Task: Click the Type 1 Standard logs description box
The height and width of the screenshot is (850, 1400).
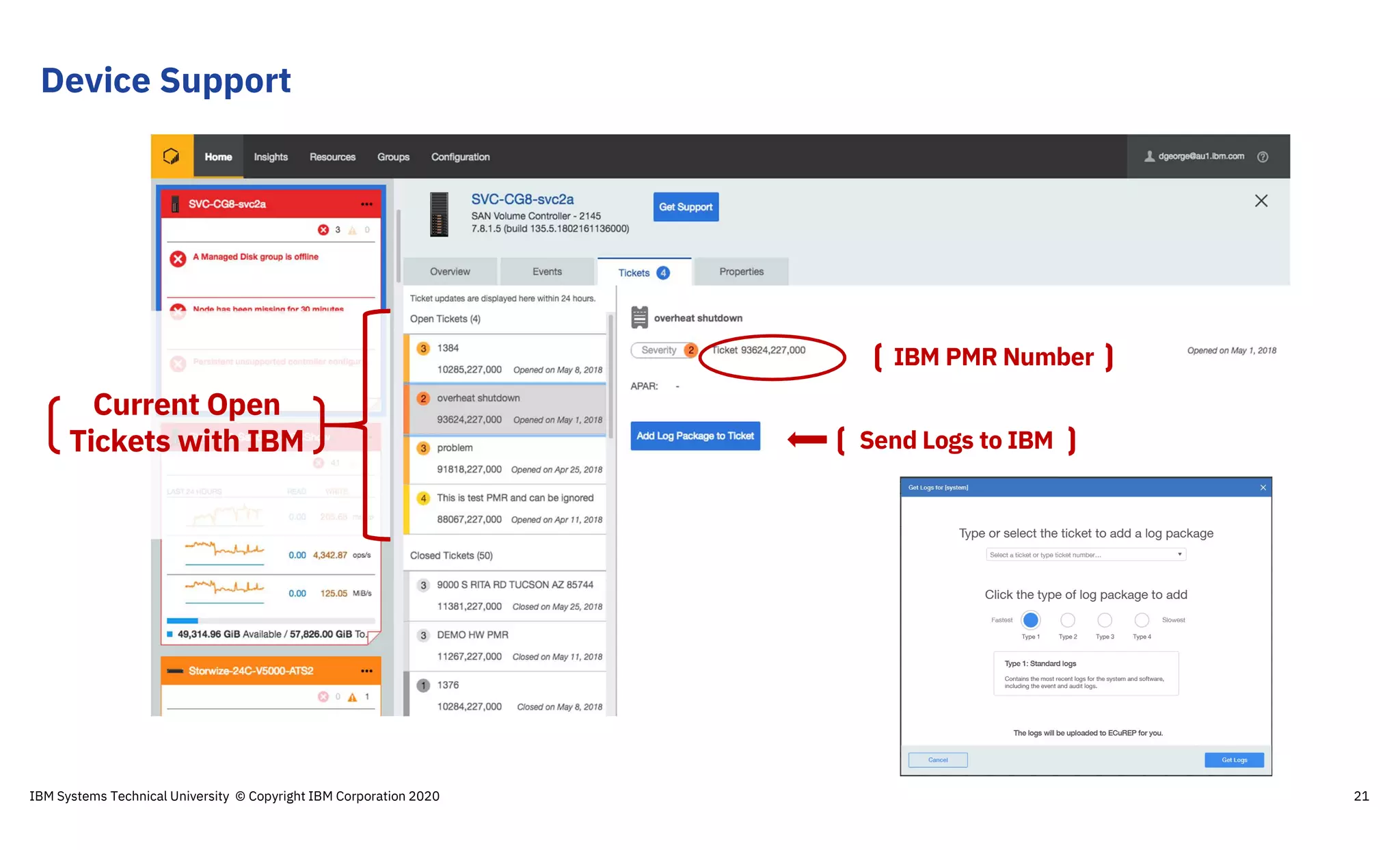Action: tap(1086, 674)
